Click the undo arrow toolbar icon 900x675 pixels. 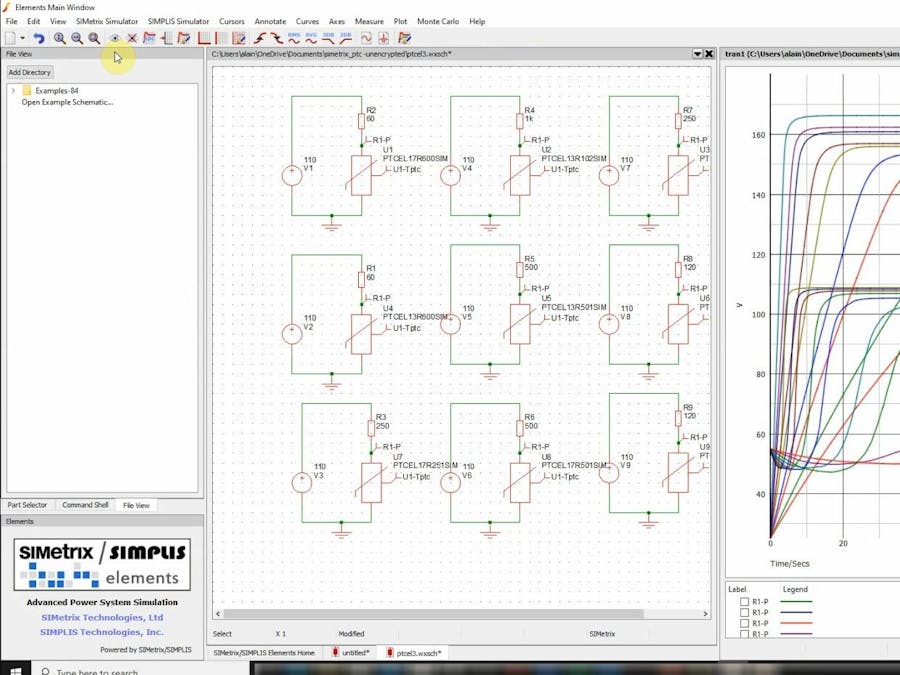point(38,38)
